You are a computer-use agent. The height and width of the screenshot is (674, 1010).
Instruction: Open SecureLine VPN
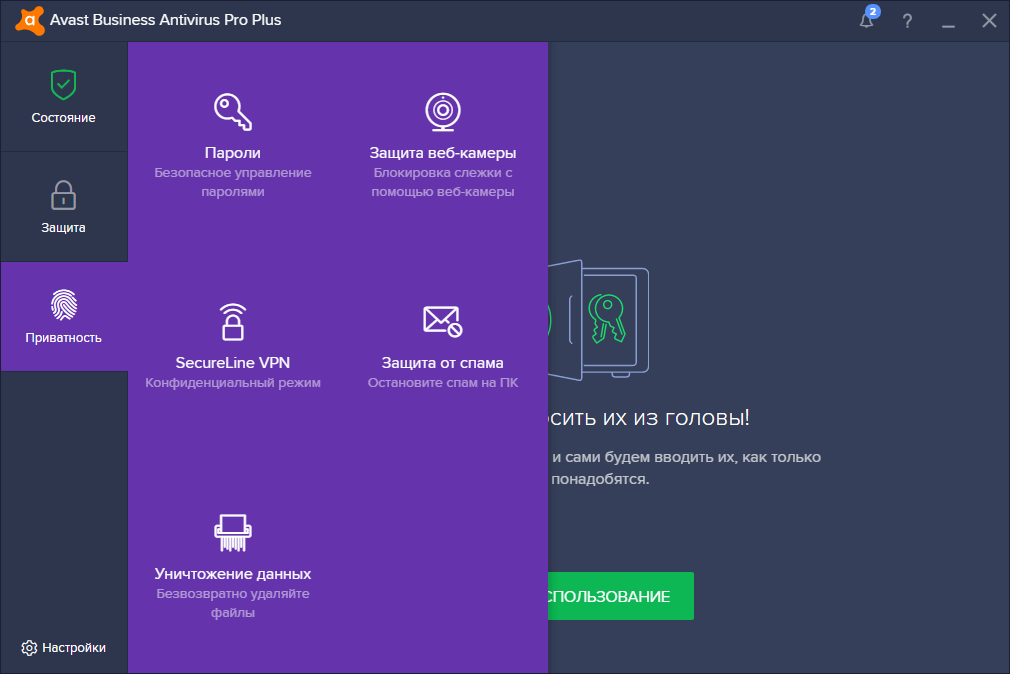pos(233,347)
